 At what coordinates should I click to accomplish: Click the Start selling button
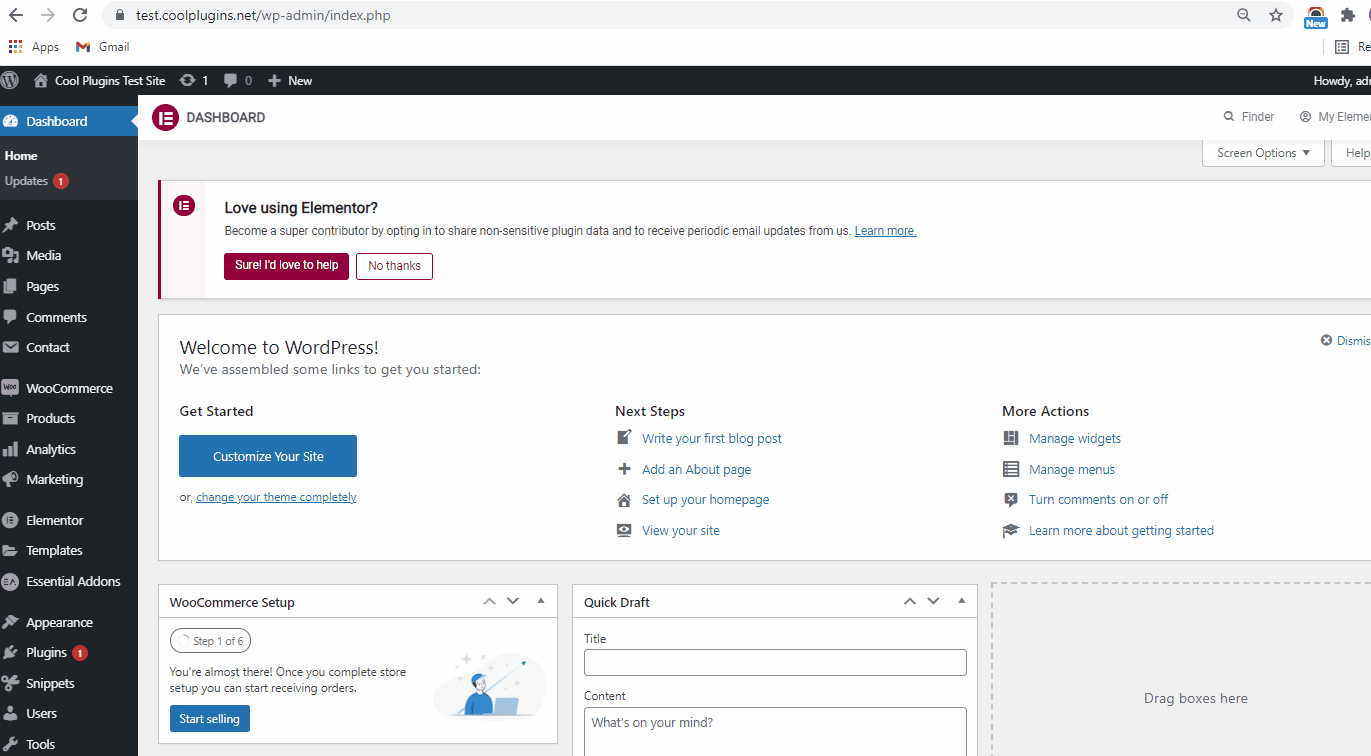coord(209,719)
